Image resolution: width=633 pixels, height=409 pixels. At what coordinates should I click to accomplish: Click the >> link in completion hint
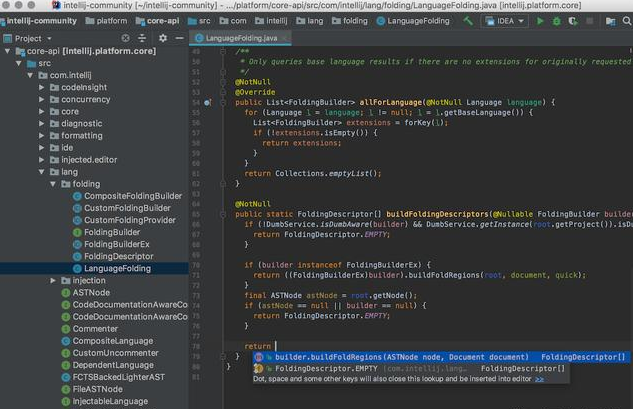pyautogui.click(x=540, y=380)
